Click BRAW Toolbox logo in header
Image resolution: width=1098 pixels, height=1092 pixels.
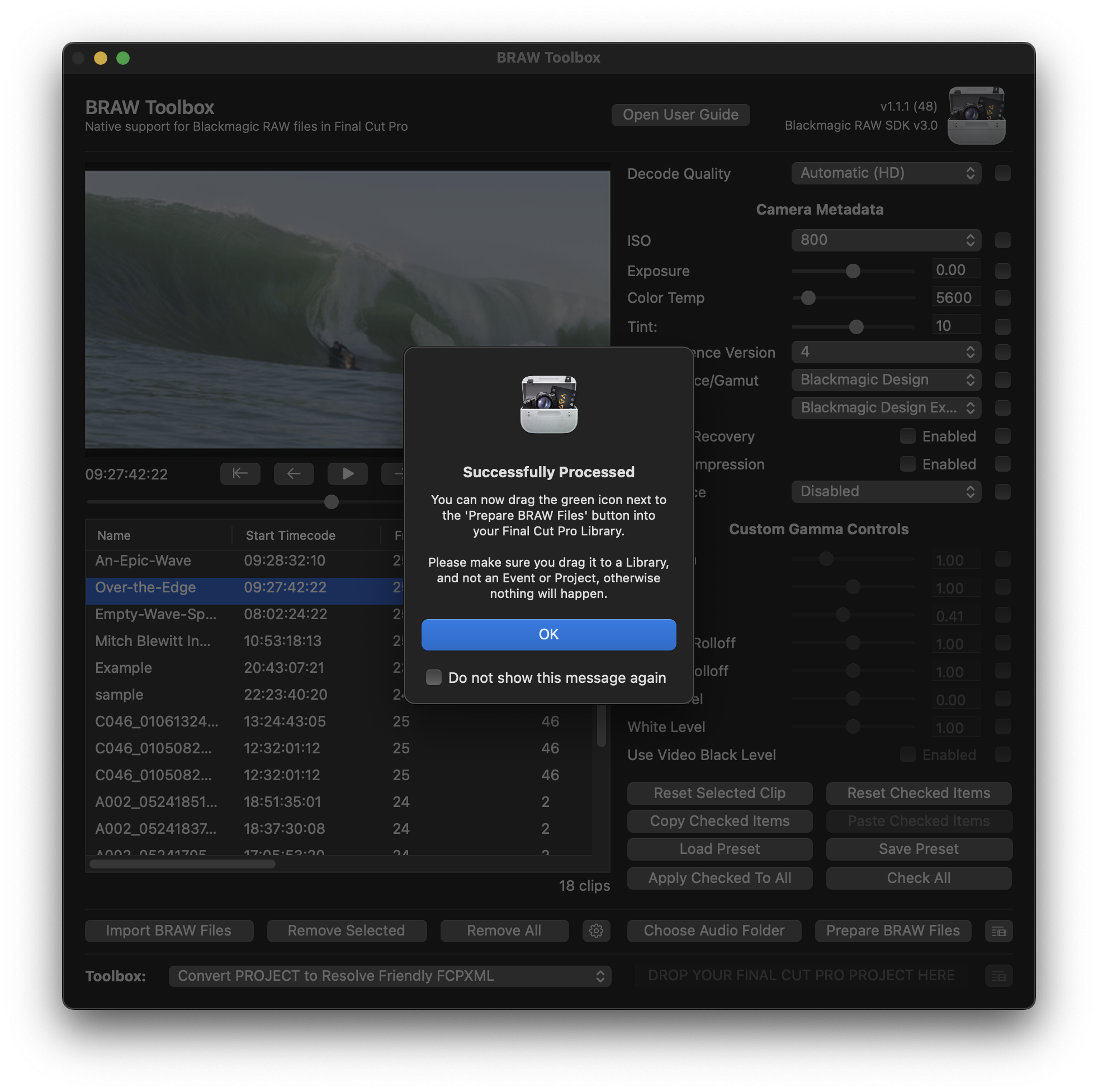pyautogui.click(x=976, y=115)
